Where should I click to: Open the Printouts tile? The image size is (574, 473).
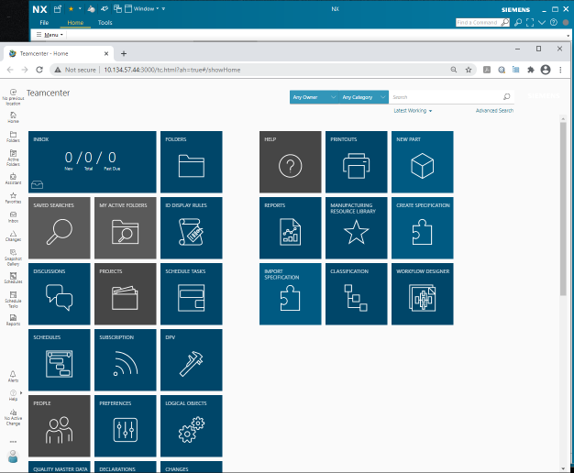pyautogui.click(x=356, y=162)
